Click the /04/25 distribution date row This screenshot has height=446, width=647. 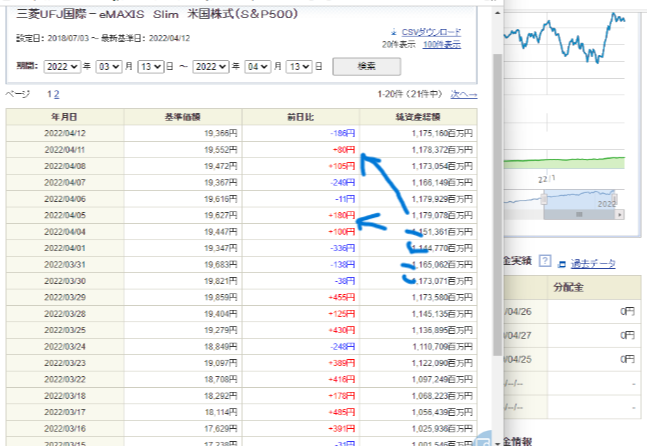pyautogui.click(x=572, y=359)
